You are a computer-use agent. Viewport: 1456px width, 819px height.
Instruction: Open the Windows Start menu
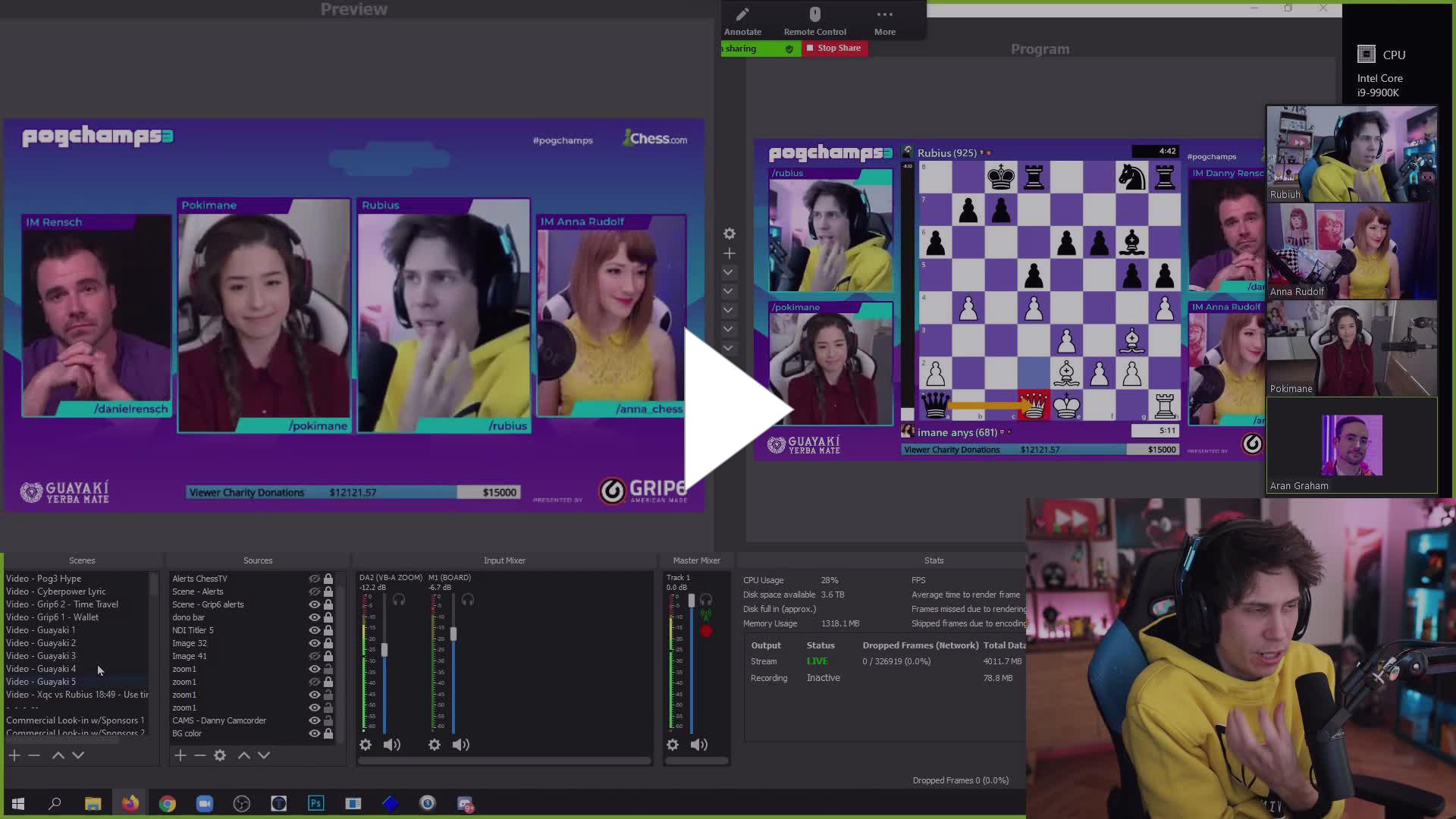(18, 804)
